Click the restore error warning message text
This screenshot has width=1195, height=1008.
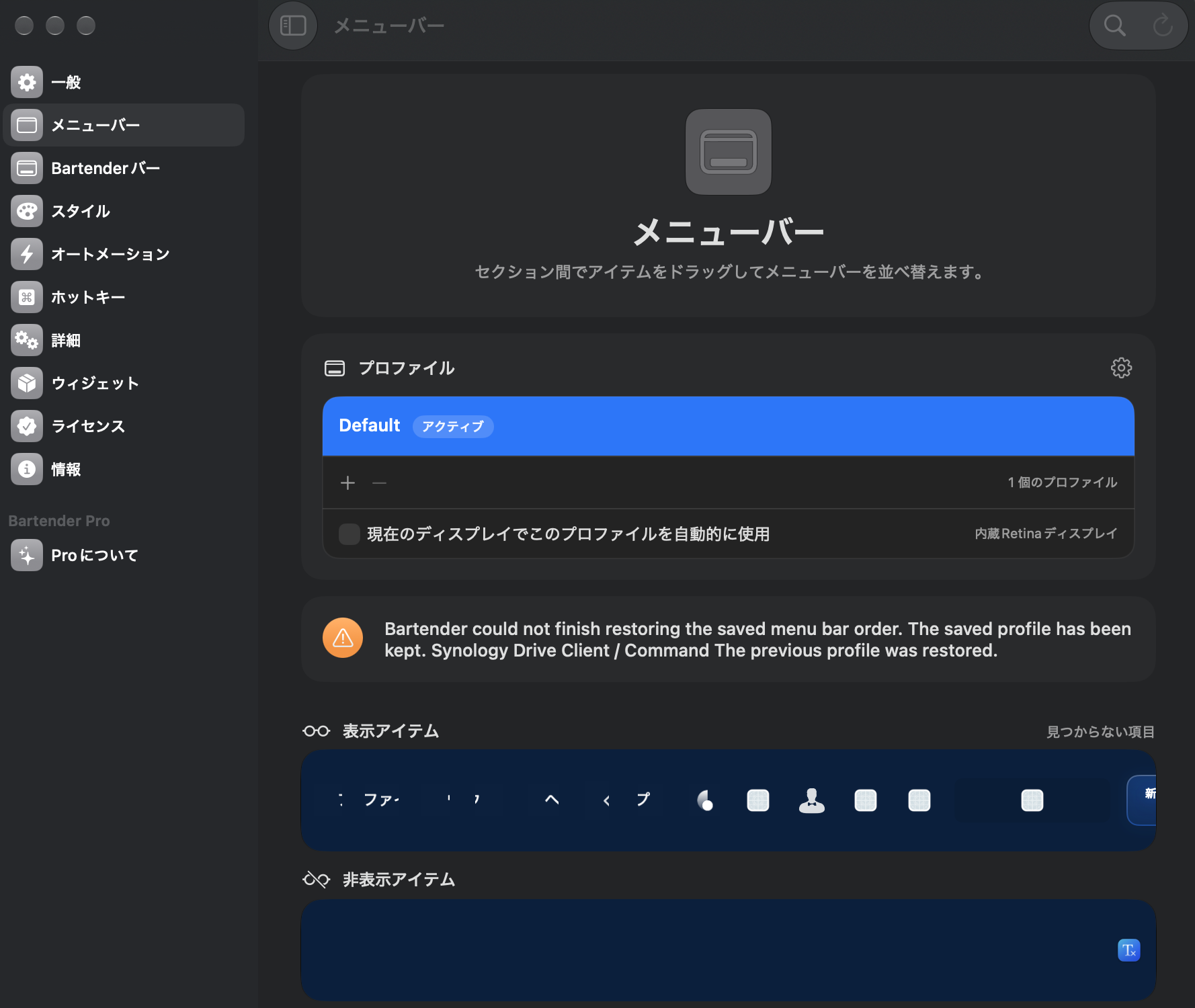[757, 640]
